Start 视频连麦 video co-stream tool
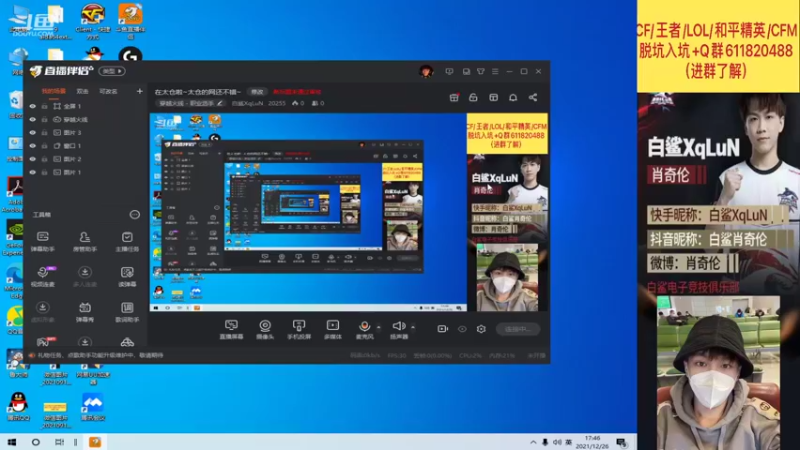This screenshot has width=800, height=450. coord(43,276)
